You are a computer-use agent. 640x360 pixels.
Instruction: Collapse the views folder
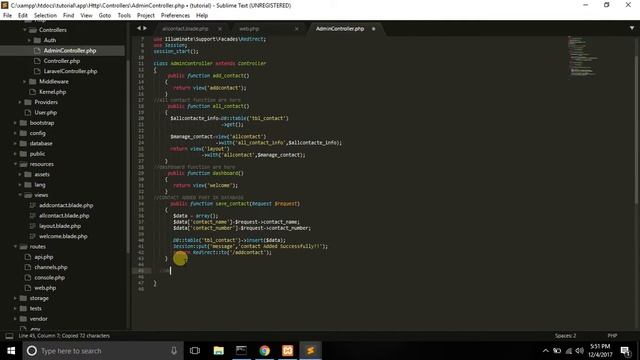point(20,195)
